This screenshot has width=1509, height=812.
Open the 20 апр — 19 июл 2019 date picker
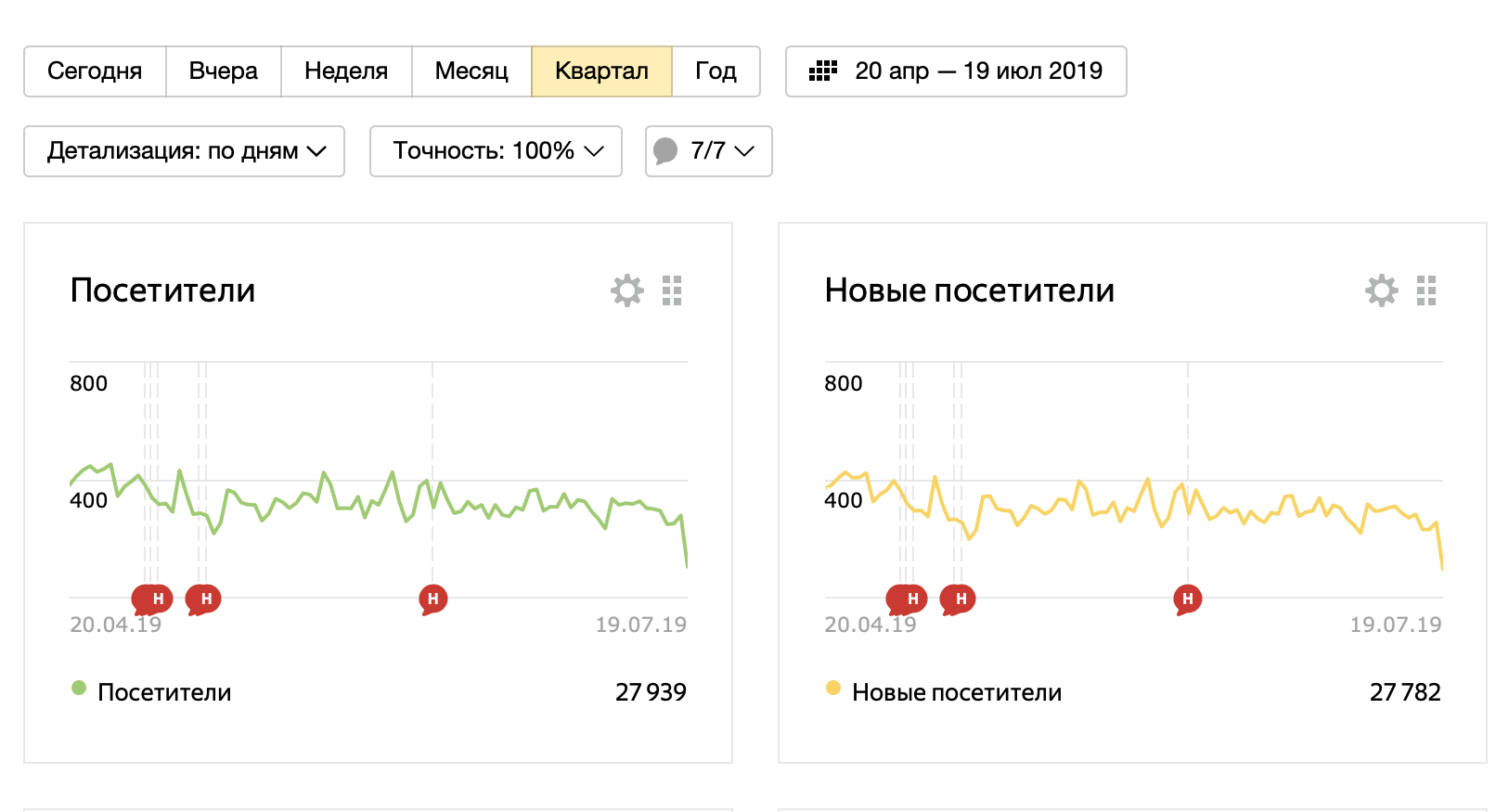coord(956,71)
